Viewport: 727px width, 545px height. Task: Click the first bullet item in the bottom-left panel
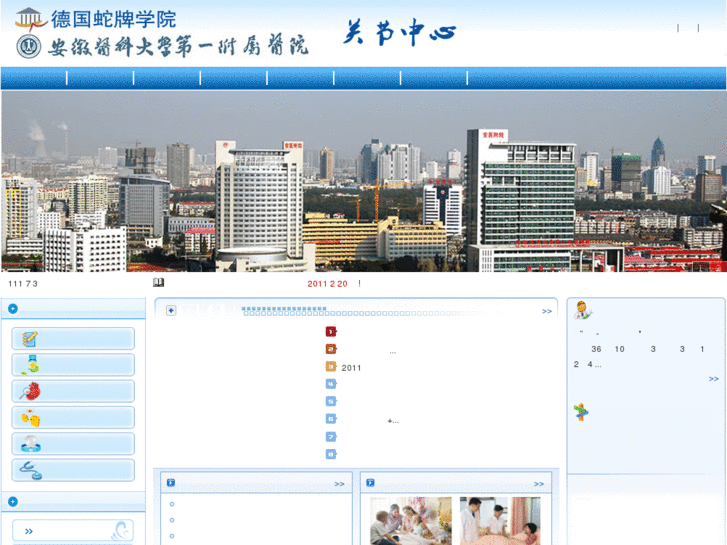[x=172, y=504]
